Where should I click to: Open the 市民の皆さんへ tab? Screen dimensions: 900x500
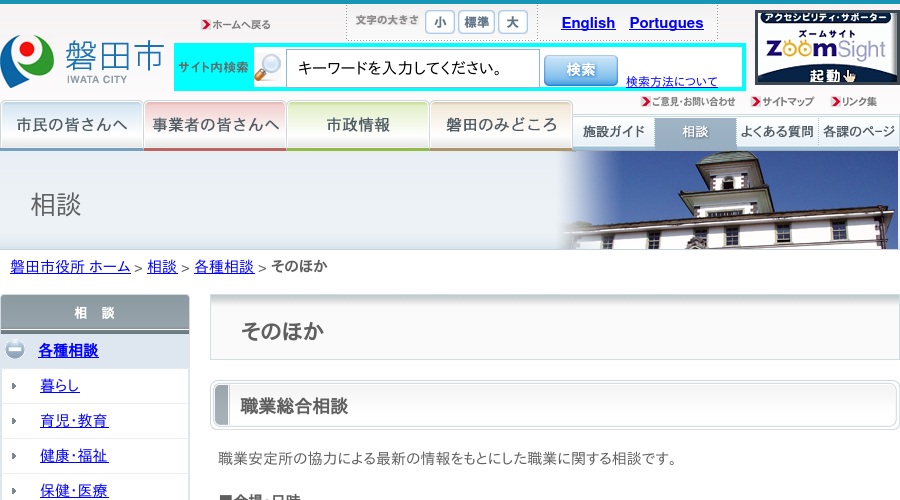72,125
